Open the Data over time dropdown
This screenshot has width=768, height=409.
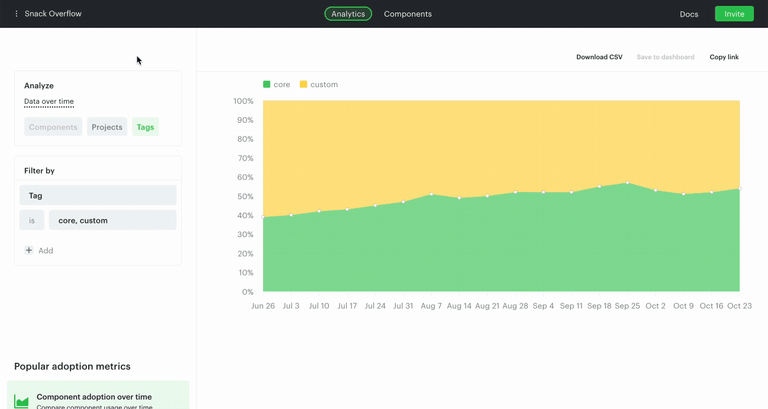[x=49, y=101]
